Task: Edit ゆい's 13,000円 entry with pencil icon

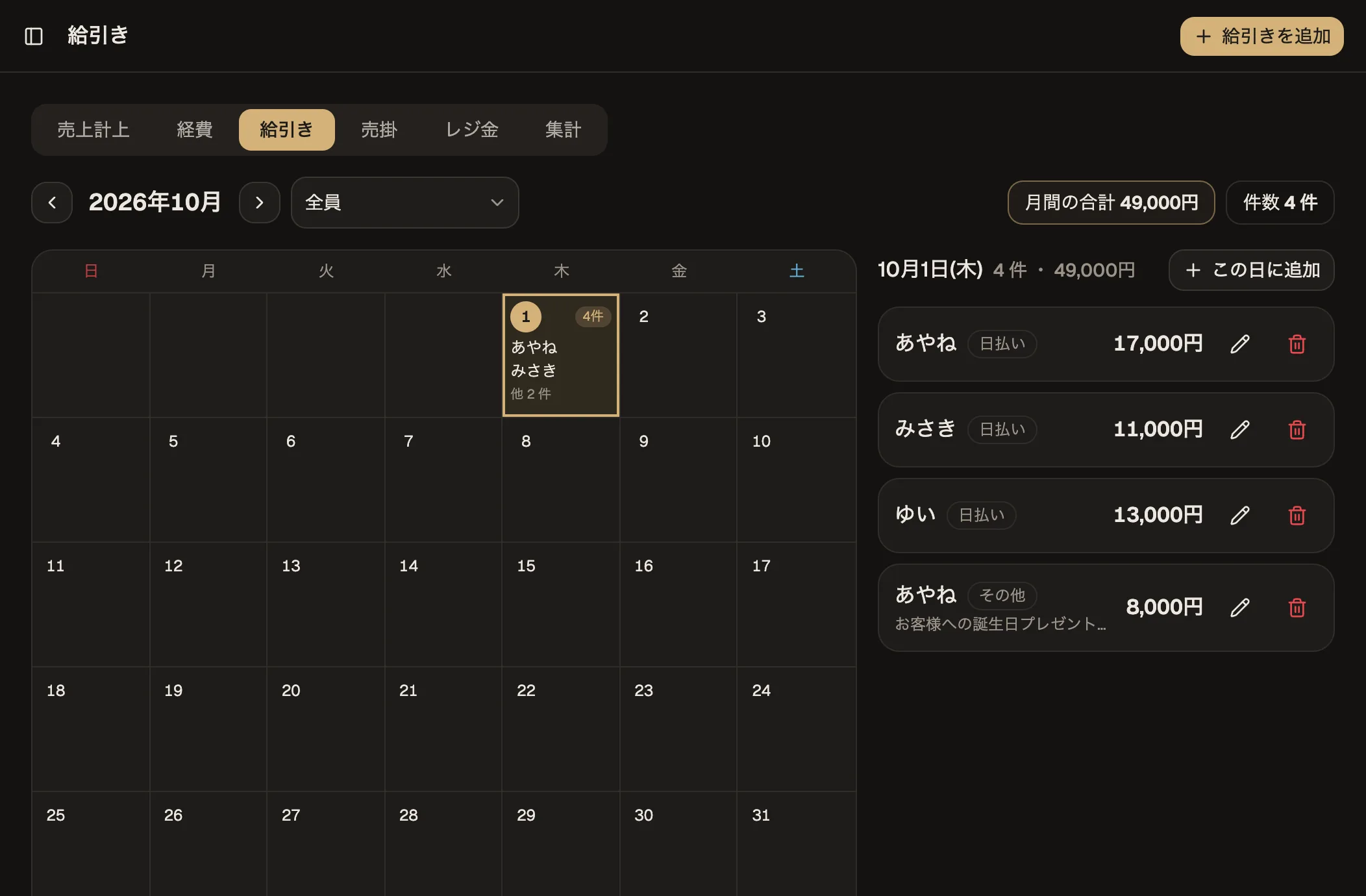Action: pos(1240,516)
